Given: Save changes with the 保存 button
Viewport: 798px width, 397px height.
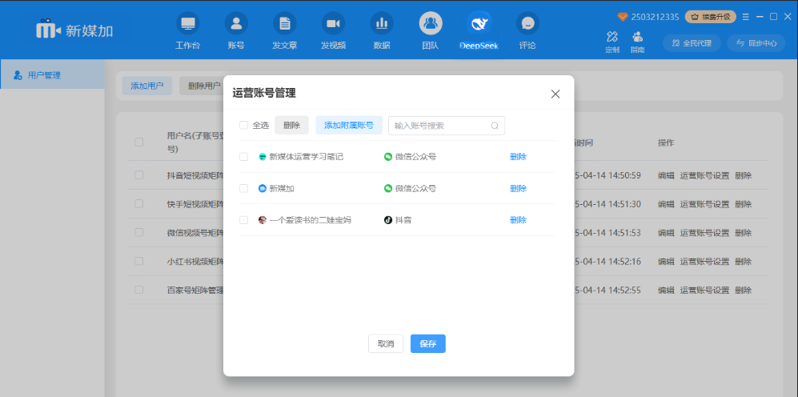Looking at the screenshot, I should click(x=428, y=344).
